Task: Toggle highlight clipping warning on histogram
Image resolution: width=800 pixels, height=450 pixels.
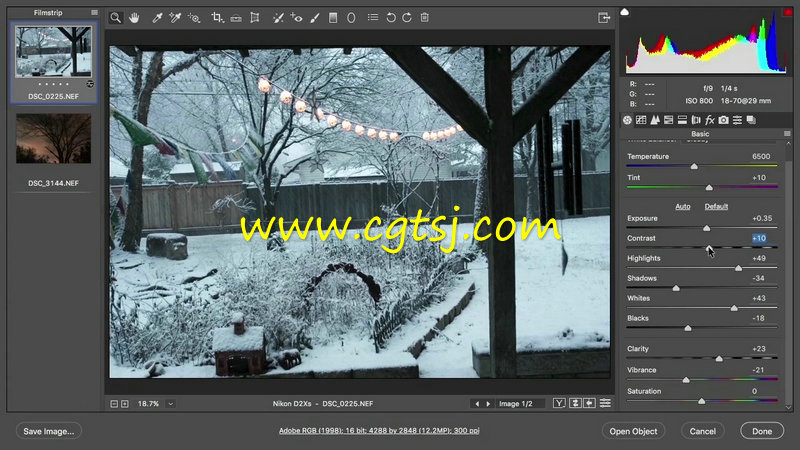Action: (x=788, y=11)
